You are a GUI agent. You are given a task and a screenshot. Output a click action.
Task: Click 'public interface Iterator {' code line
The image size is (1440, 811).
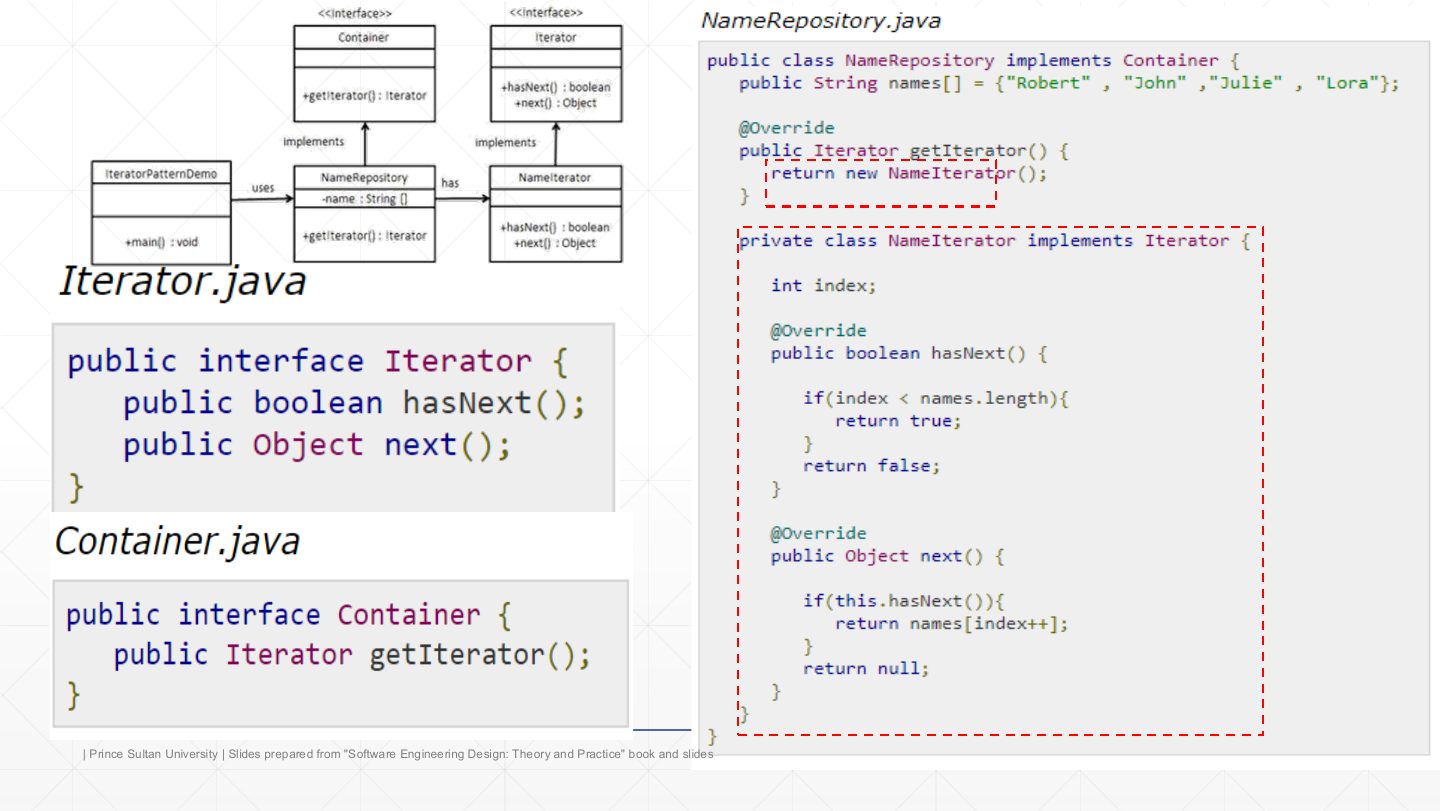tap(317, 361)
